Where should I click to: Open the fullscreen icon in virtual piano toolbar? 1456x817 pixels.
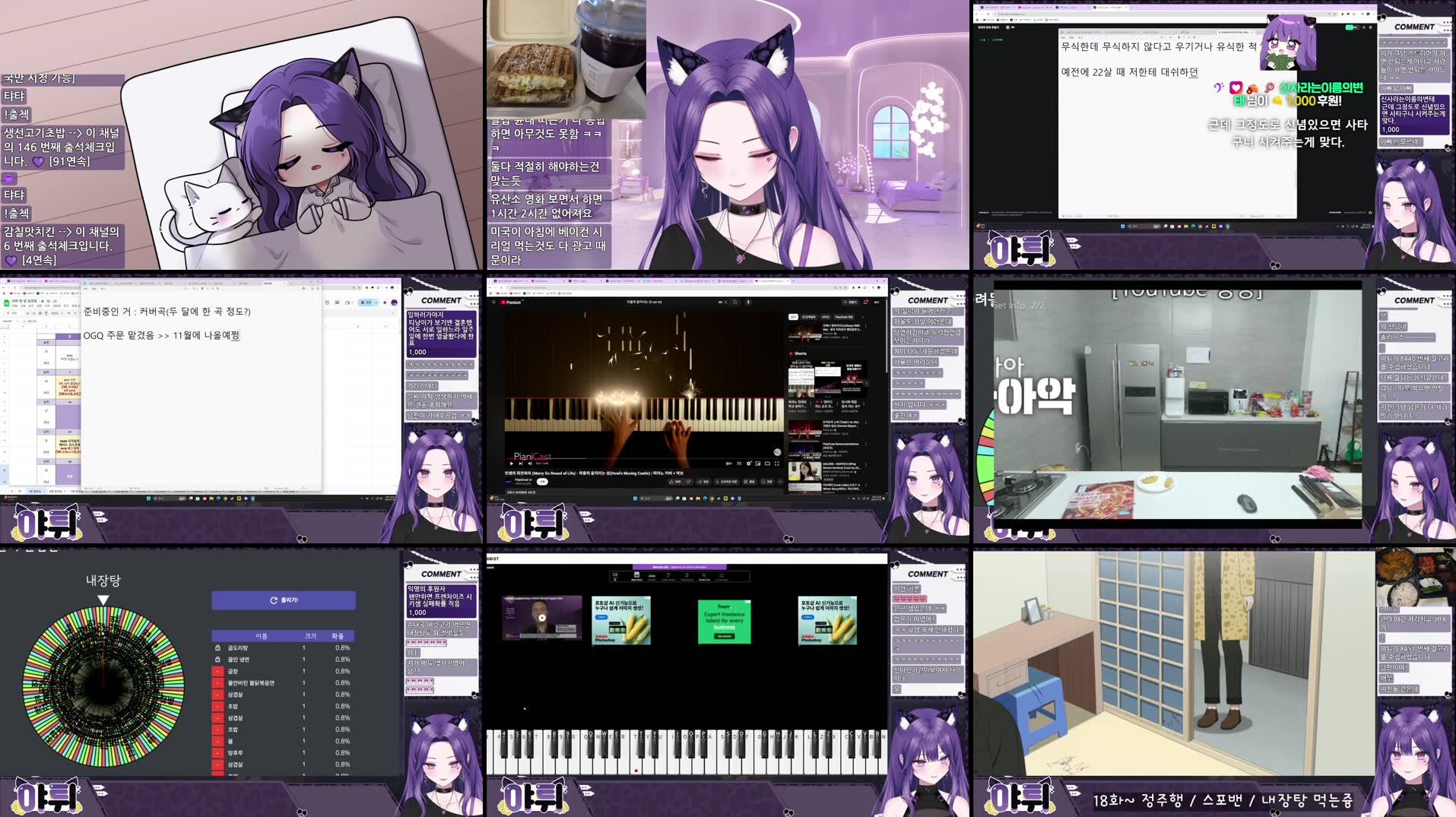[722, 575]
